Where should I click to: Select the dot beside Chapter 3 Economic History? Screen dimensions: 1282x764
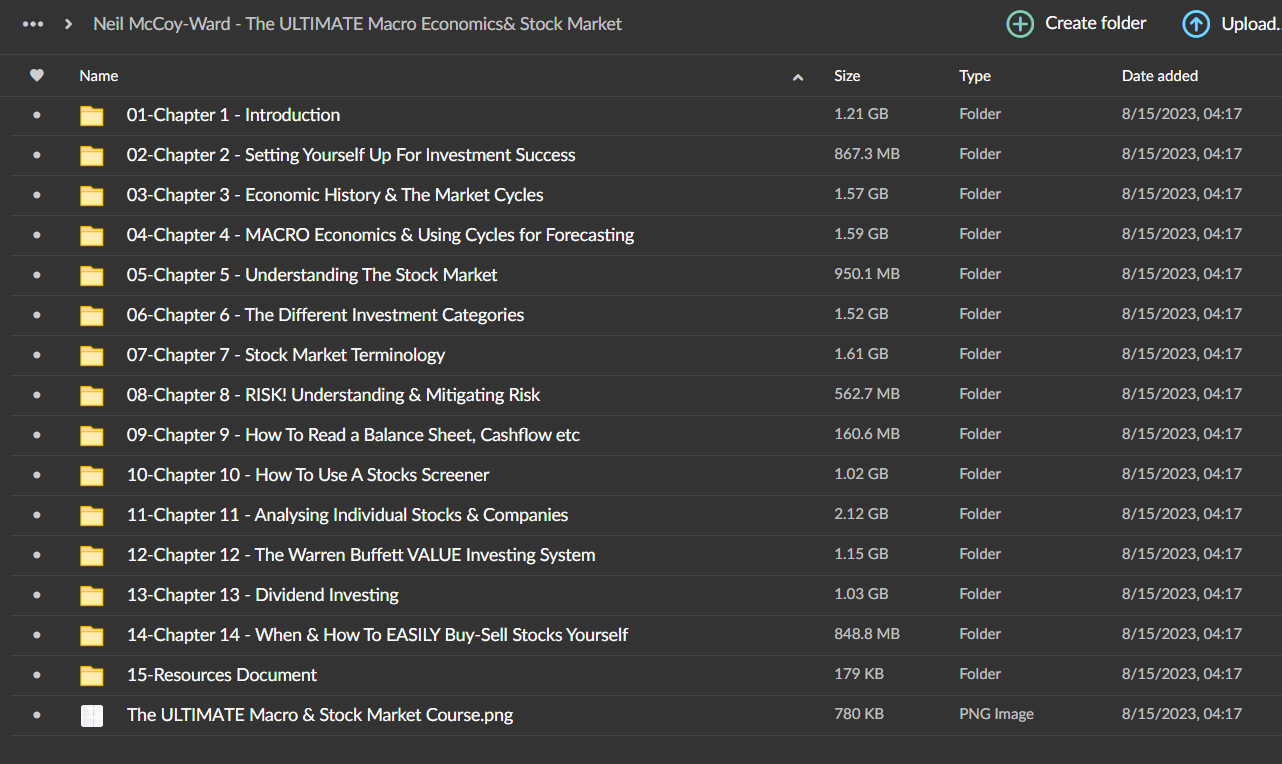click(x=37, y=195)
